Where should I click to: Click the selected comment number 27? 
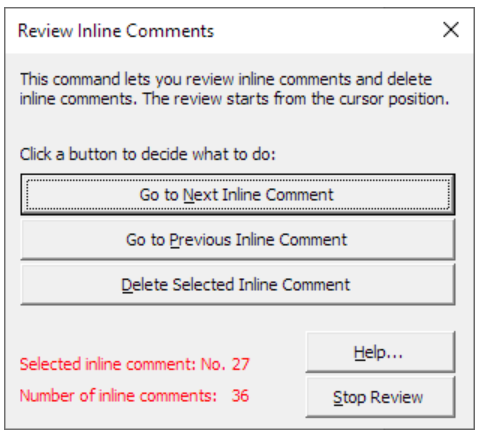pos(241,364)
